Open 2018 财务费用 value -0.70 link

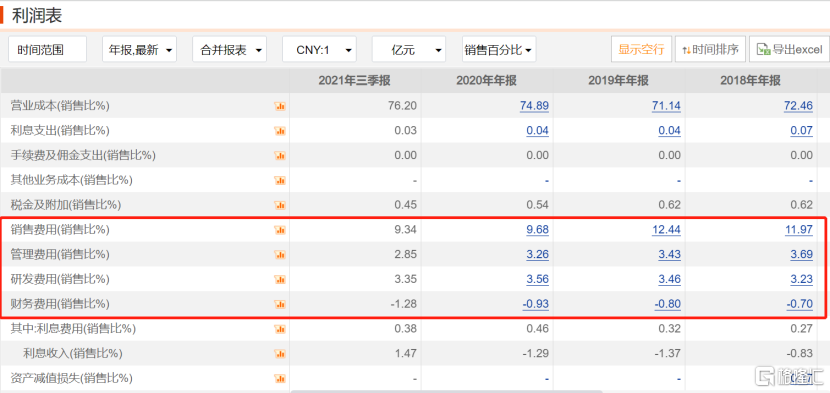[799, 305]
